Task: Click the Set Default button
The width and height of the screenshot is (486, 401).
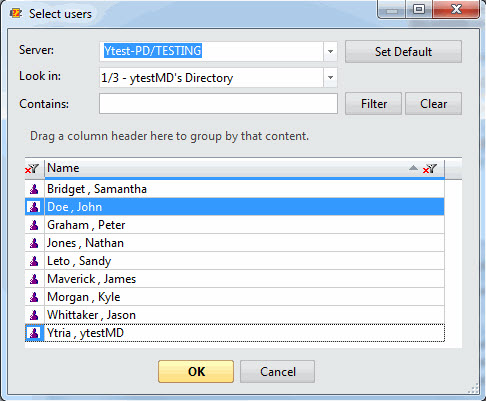Action: [403, 52]
